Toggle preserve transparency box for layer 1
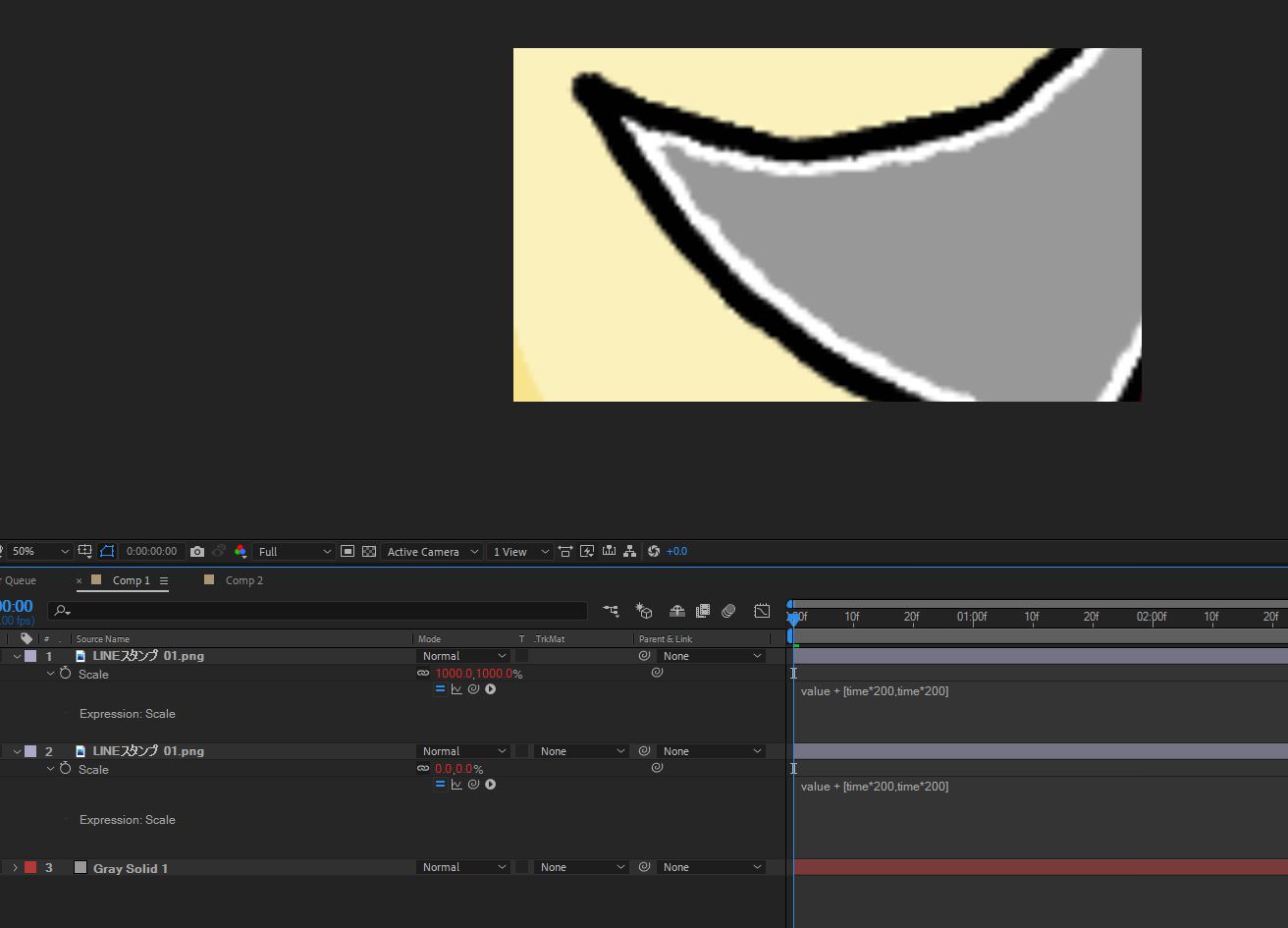 pos(522,656)
